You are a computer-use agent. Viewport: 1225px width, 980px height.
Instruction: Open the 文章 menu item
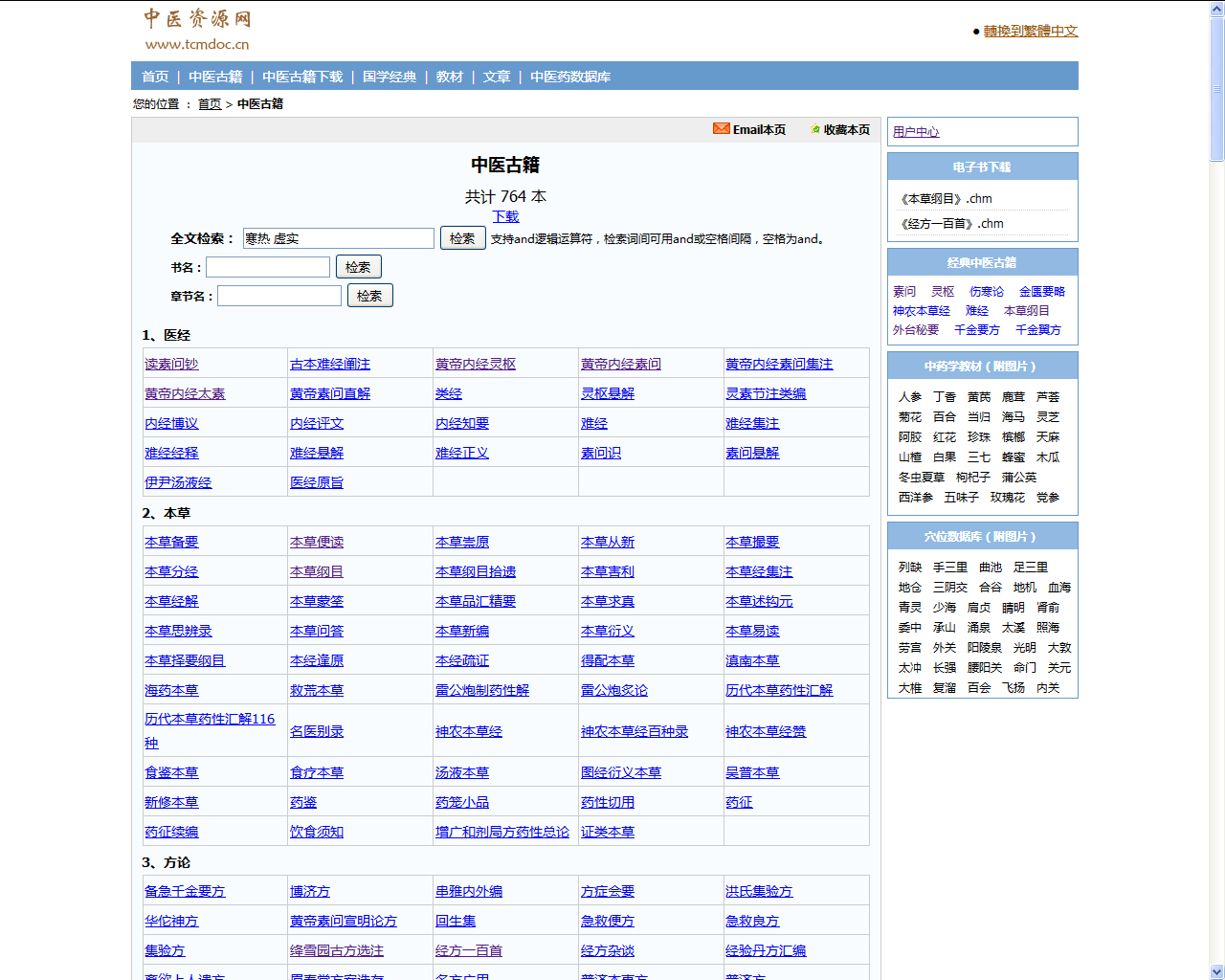click(497, 77)
